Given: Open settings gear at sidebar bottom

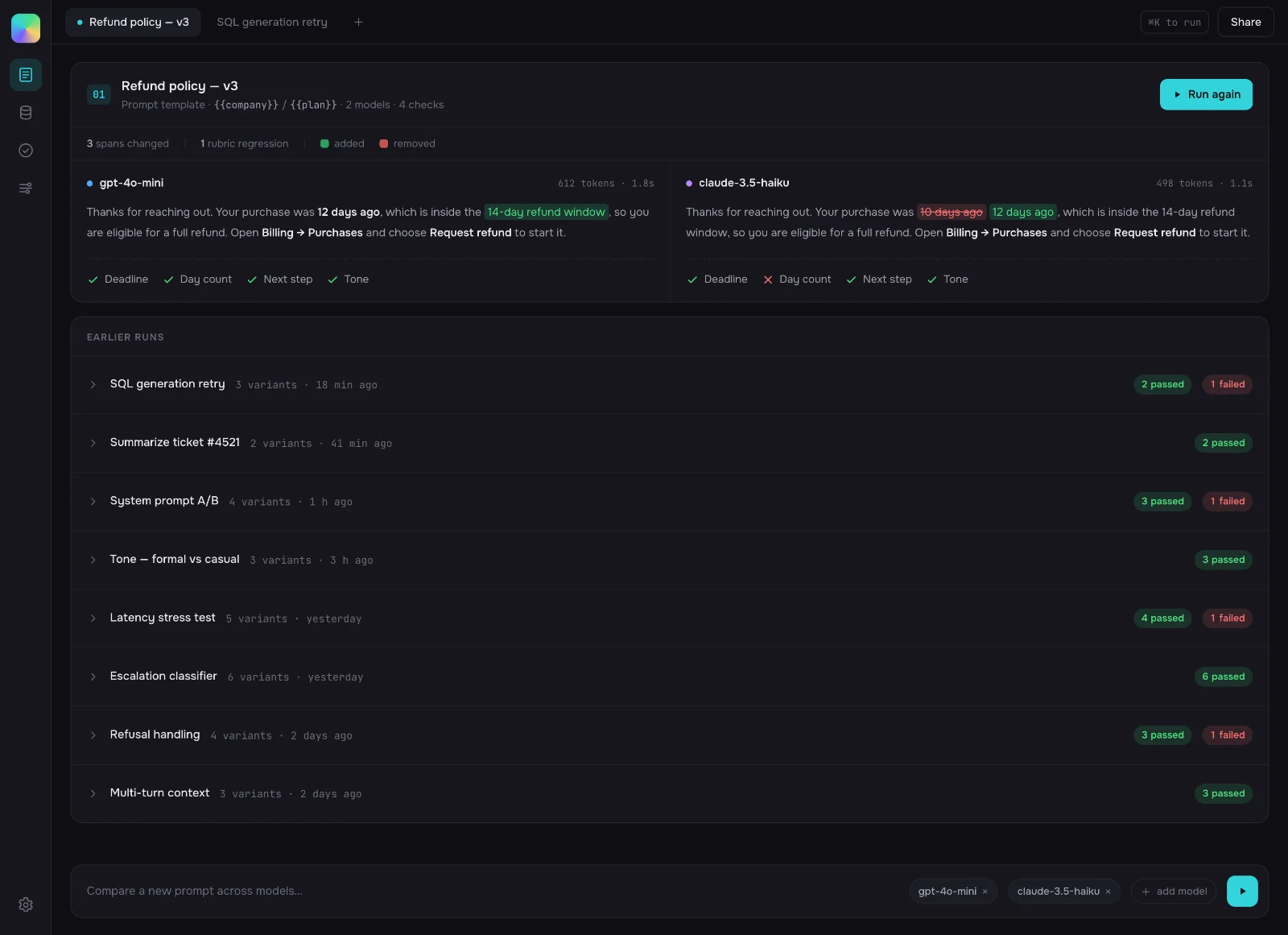Looking at the screenshot, I should [x=26, y=904].
